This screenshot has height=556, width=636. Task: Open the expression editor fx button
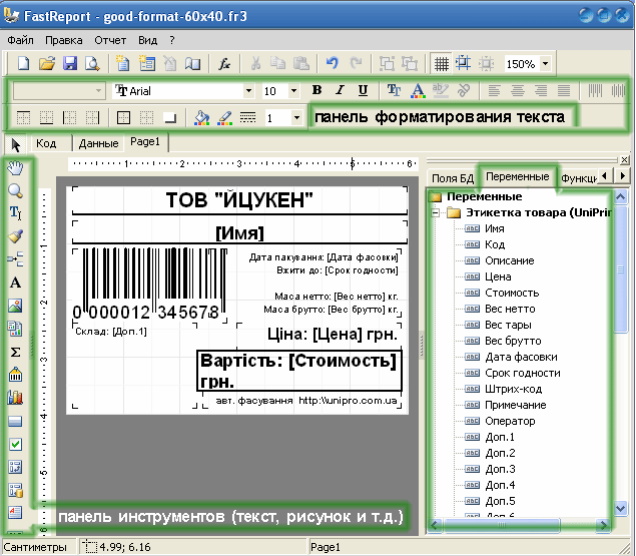pos(226,64)
